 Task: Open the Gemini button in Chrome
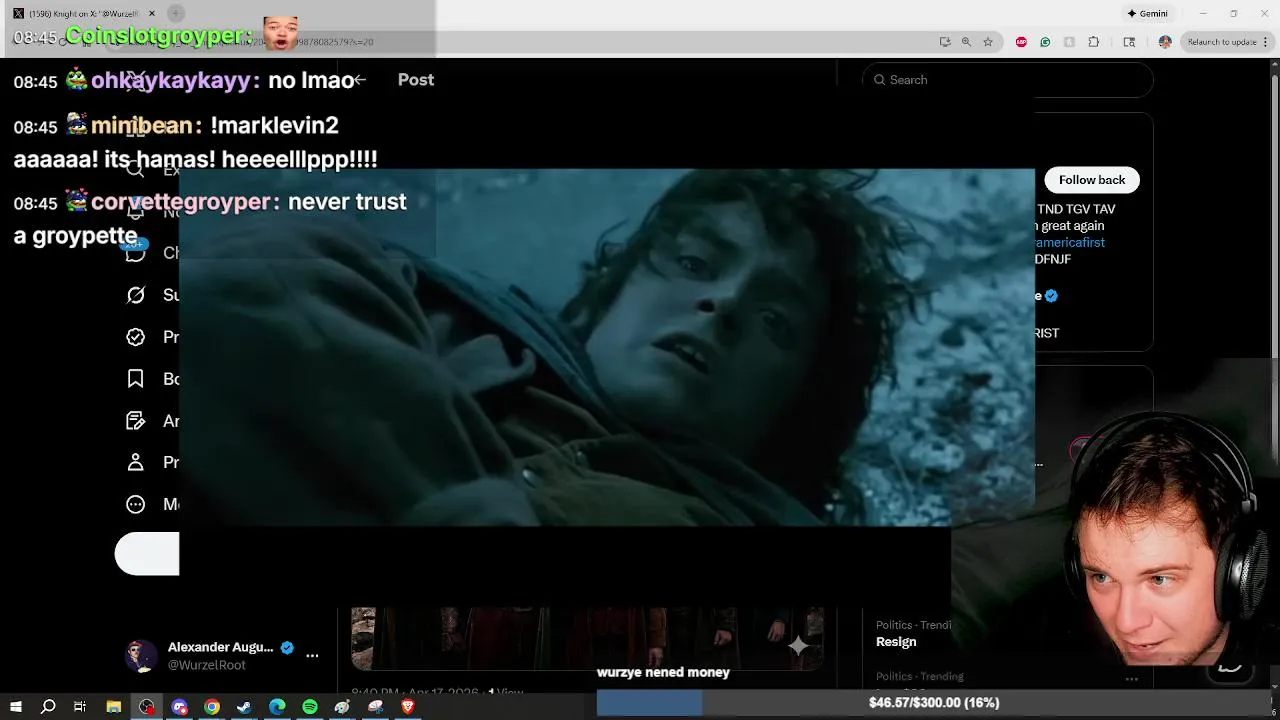click(x=1147, y=14)
